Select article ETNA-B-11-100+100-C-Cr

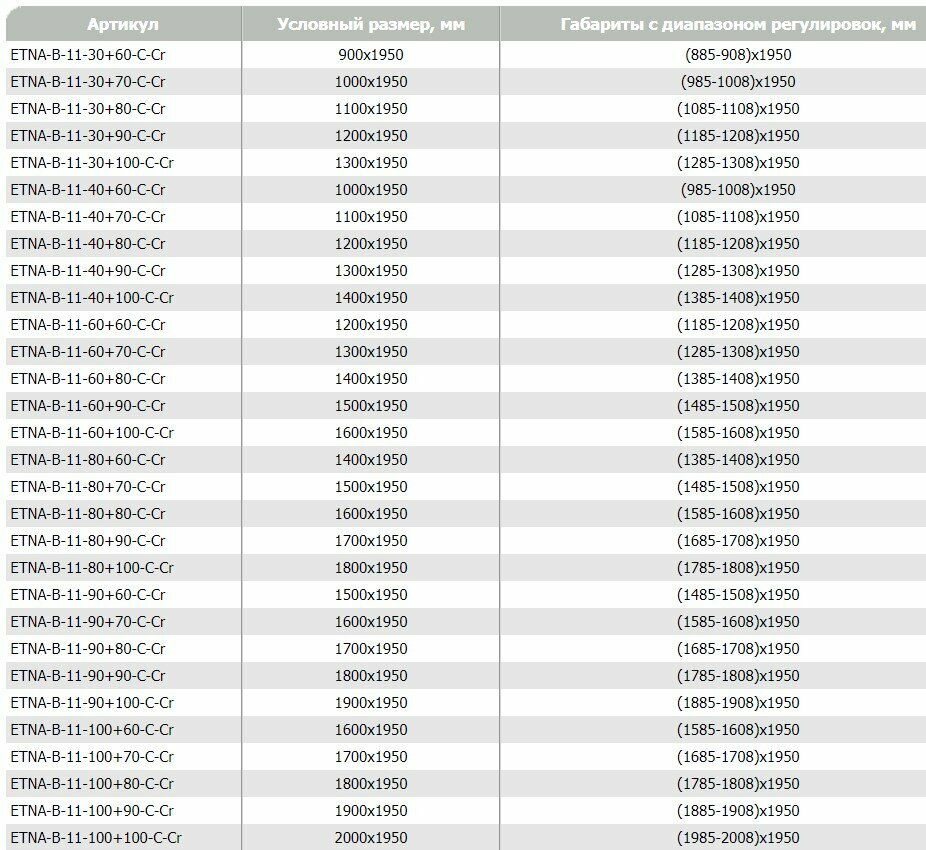pos(96,838)
